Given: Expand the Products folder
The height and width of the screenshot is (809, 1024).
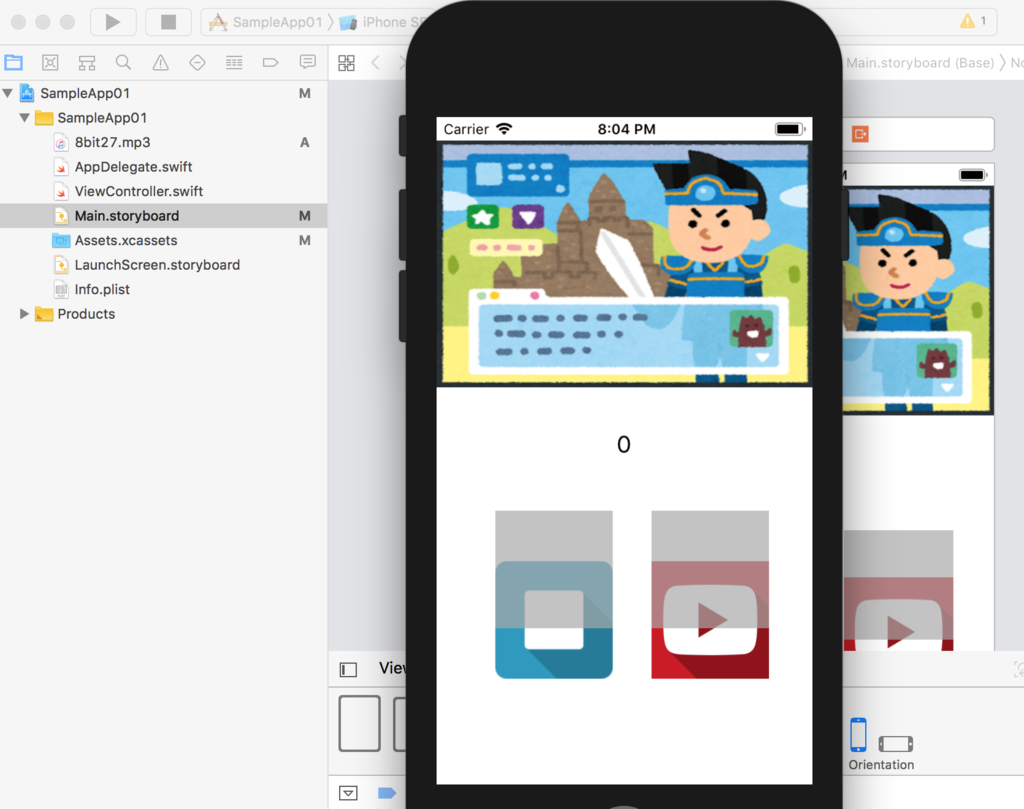Looking at the screenshot, I should [24, 314].
